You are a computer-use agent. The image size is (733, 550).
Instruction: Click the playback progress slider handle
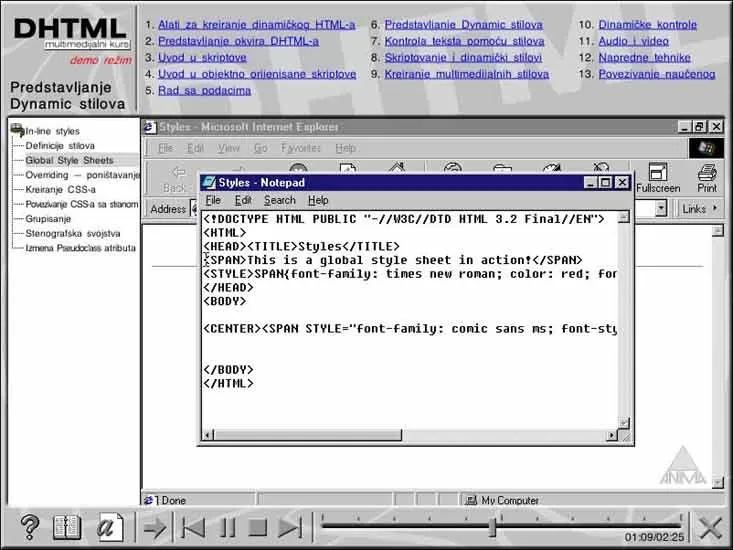coord(492,527)
